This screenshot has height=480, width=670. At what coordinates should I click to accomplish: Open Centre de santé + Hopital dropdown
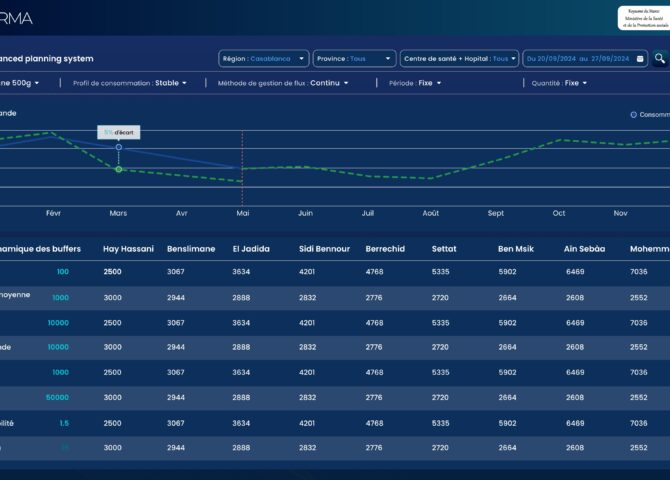(x=459, y=59)
